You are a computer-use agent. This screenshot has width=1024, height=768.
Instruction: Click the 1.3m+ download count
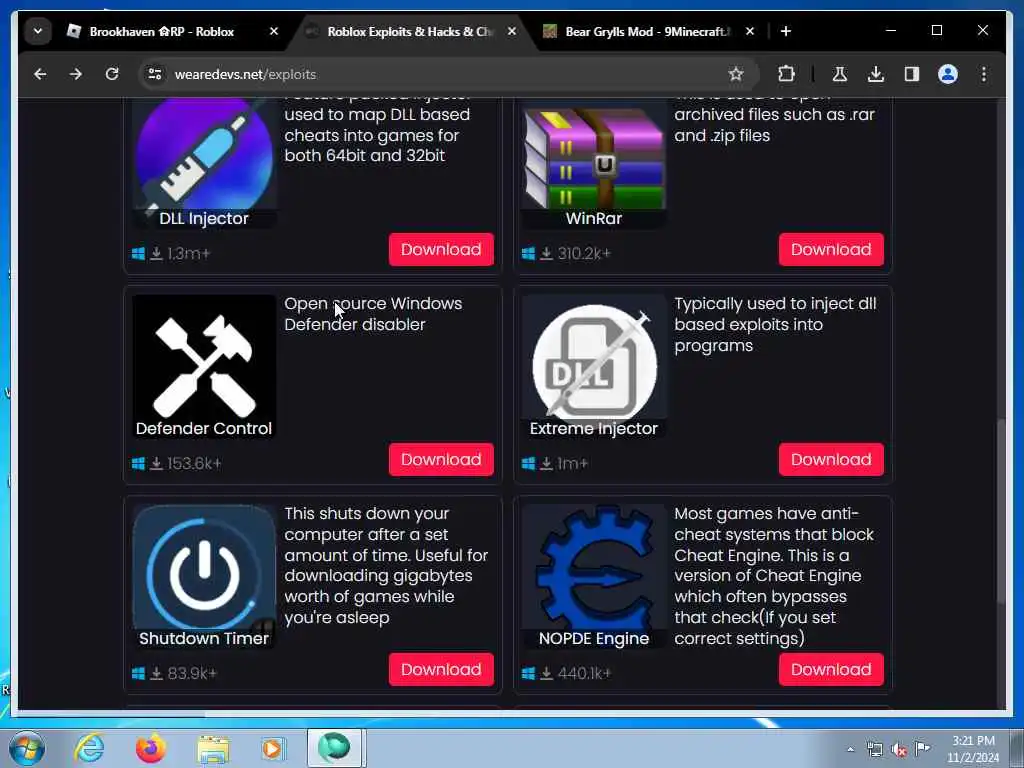(x=189, y=253)
